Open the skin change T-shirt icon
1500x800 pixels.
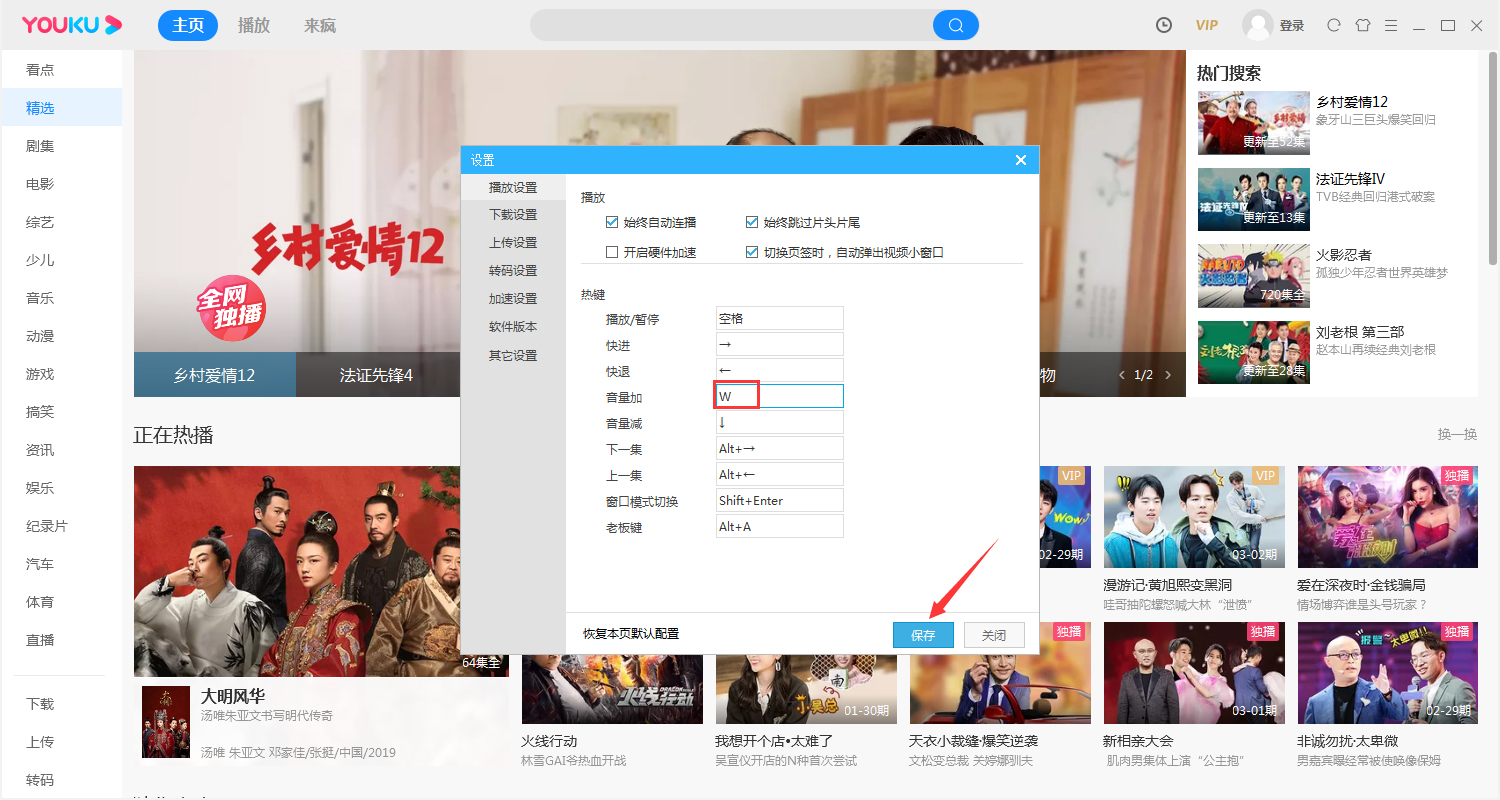point(1362,24)
